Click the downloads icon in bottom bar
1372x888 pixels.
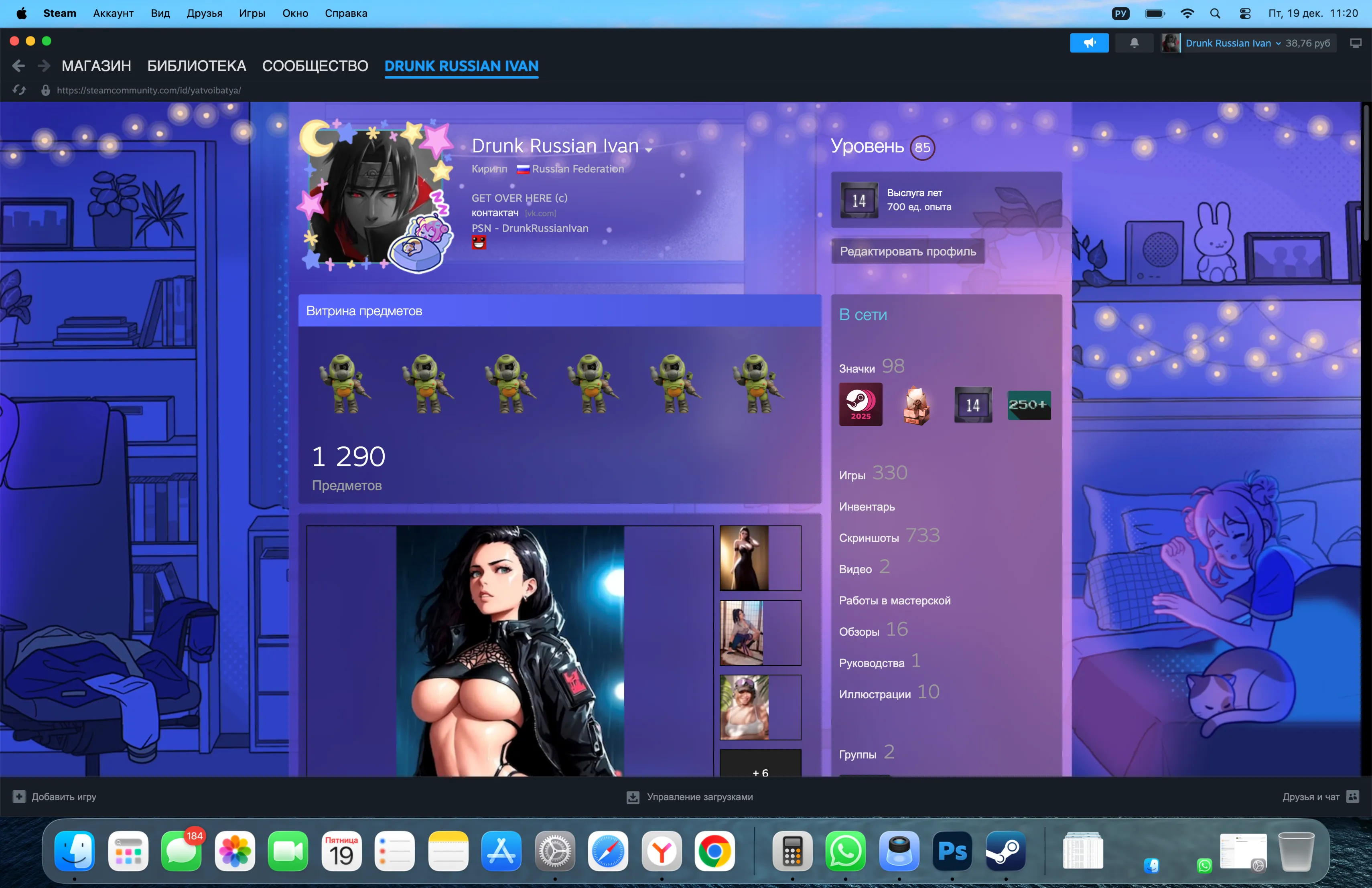pos(632,797)
